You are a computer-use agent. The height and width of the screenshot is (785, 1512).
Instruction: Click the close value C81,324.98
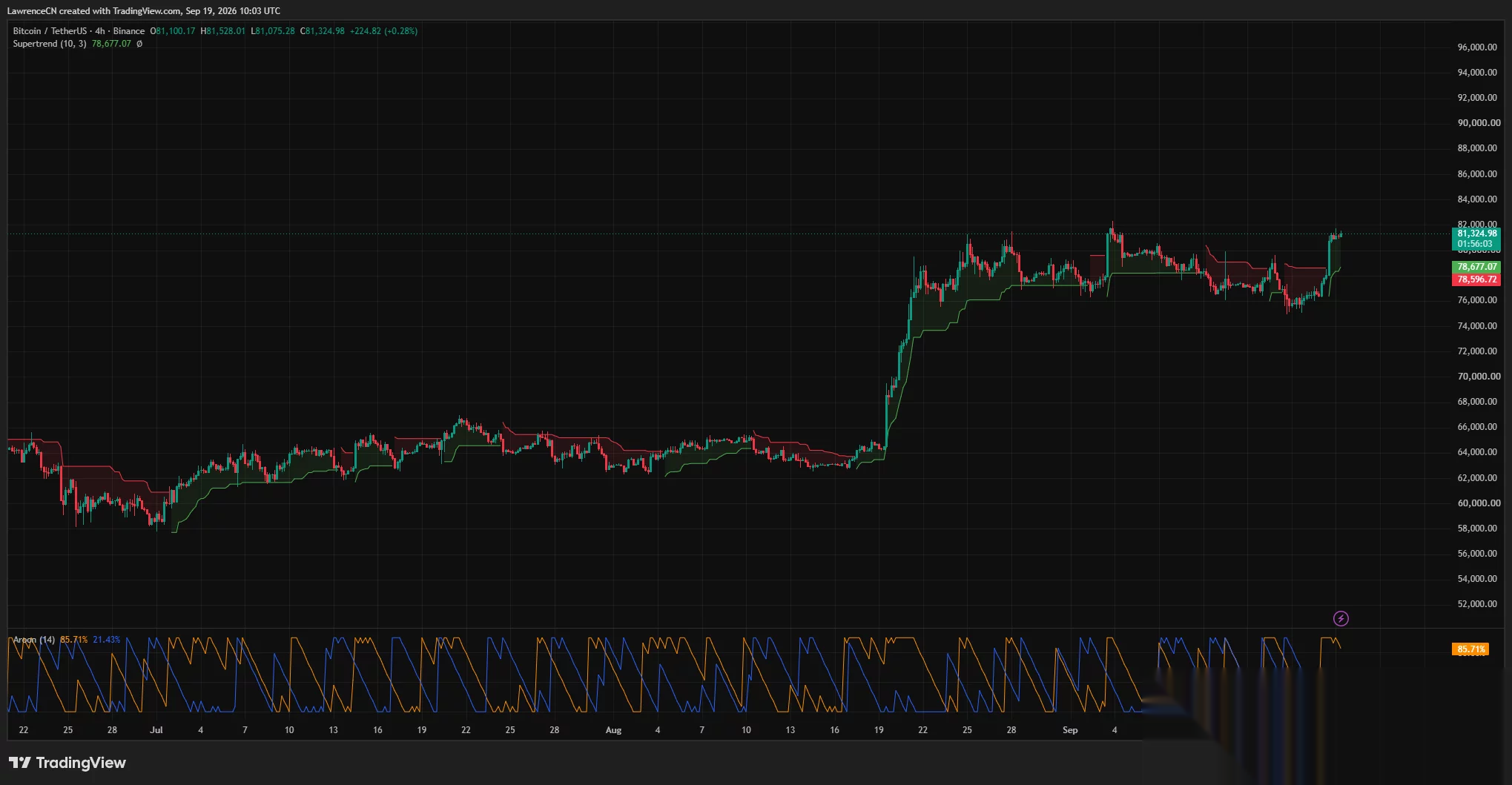323,31
